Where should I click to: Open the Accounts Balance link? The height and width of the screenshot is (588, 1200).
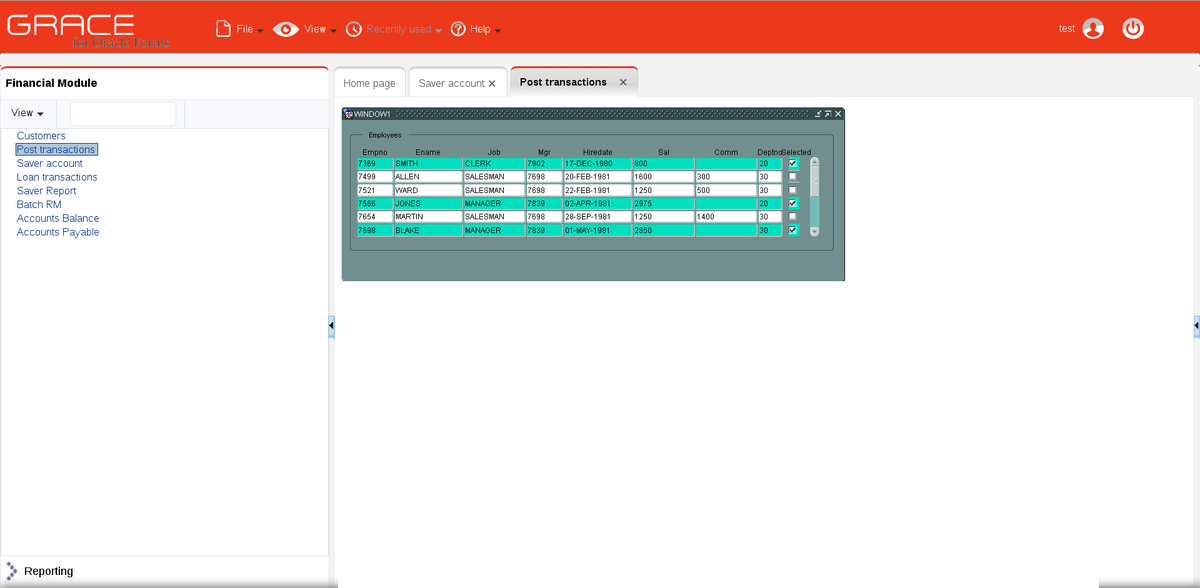[57, 218]
